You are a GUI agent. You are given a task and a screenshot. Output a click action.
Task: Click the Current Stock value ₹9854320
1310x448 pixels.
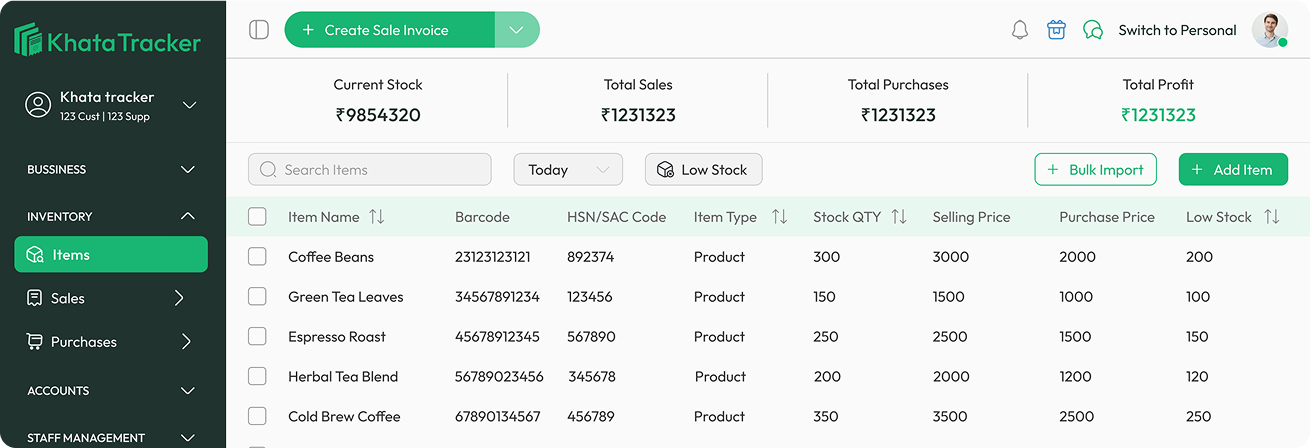[378, 115]
